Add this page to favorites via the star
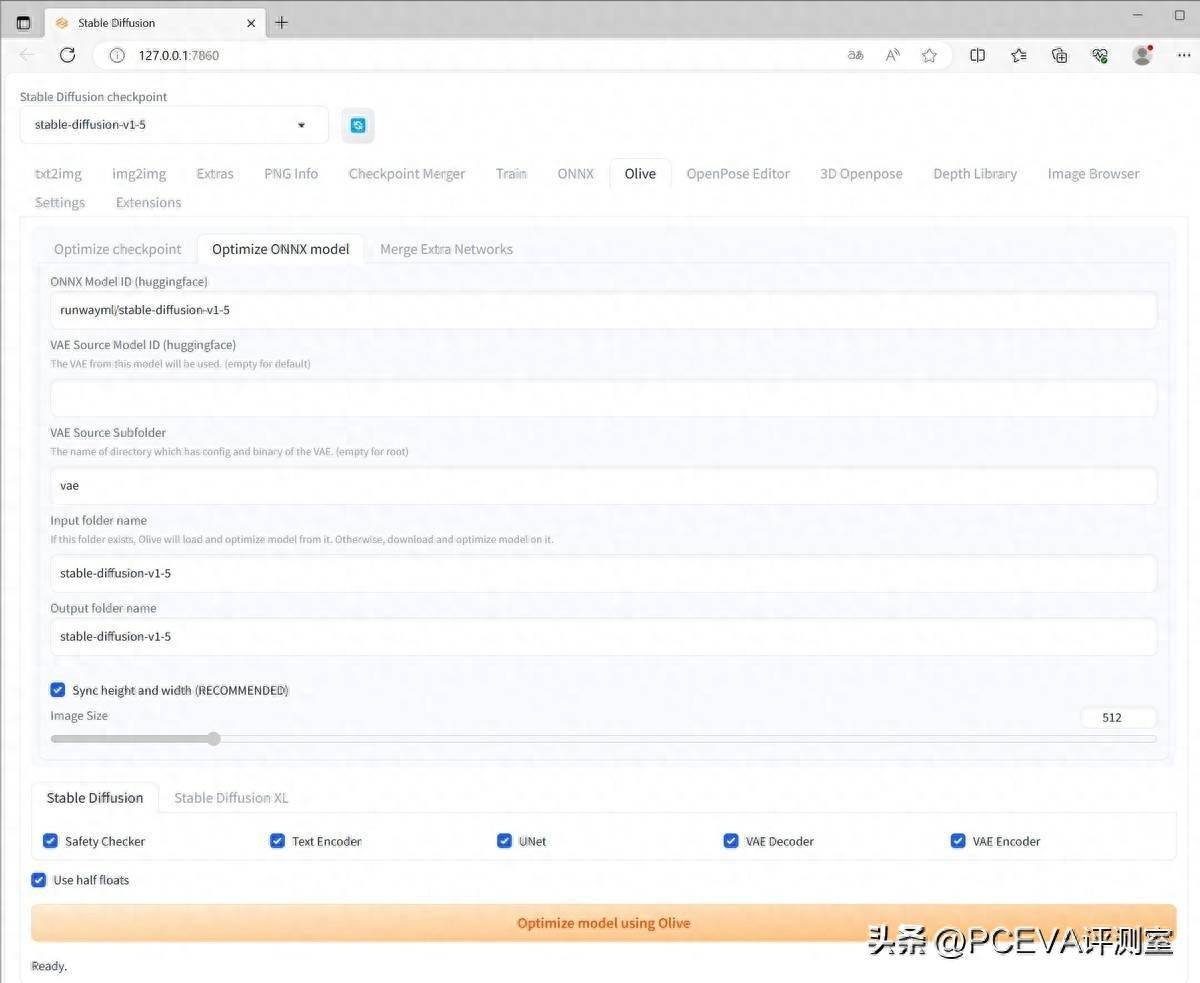 tap(929, 55)
